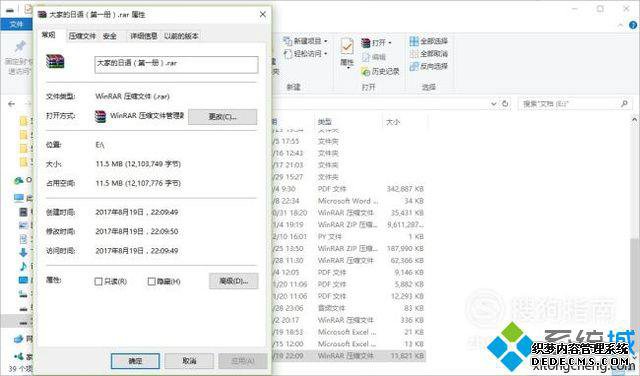The height and width of the screenshot is (376, 640).
Task: Switch to the 压缩文件 tab in Properties
Action: click(x=82, y=36)
